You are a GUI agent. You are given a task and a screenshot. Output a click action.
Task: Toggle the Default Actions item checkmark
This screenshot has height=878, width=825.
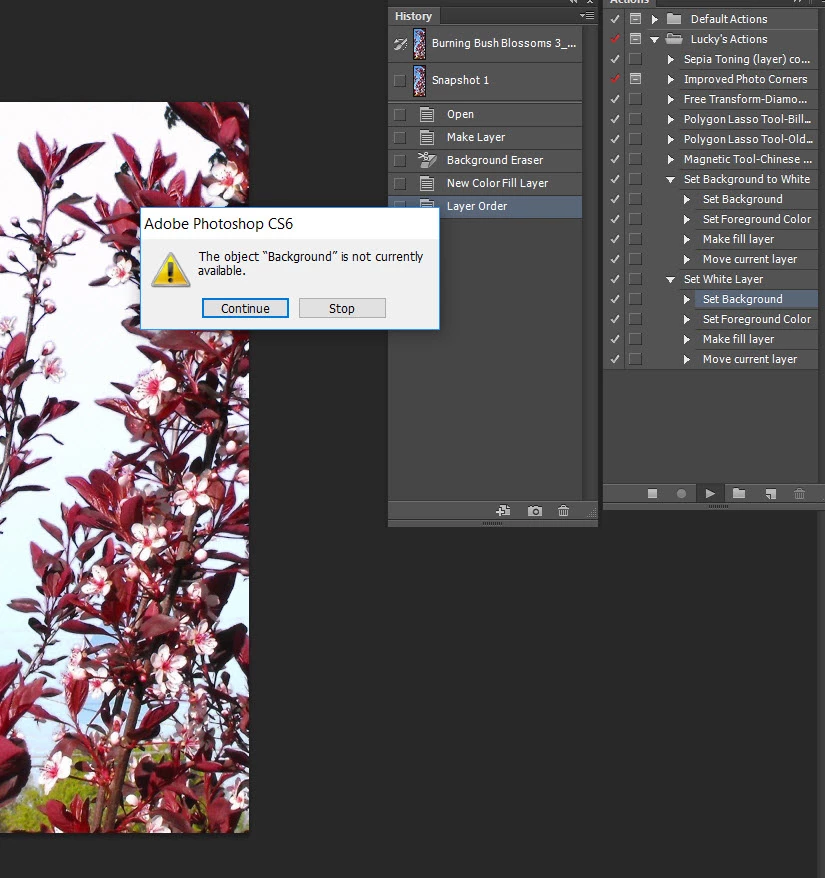615,19
